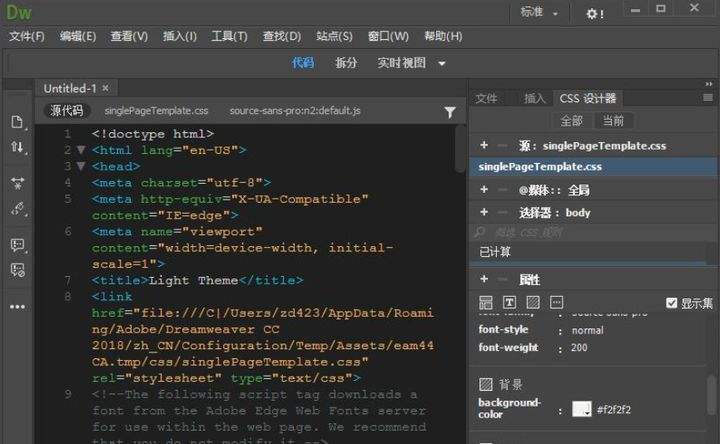Click the Dw application logo
Image resolution: width=720 pixels, height=444 pixels.
tap(19, 12)
